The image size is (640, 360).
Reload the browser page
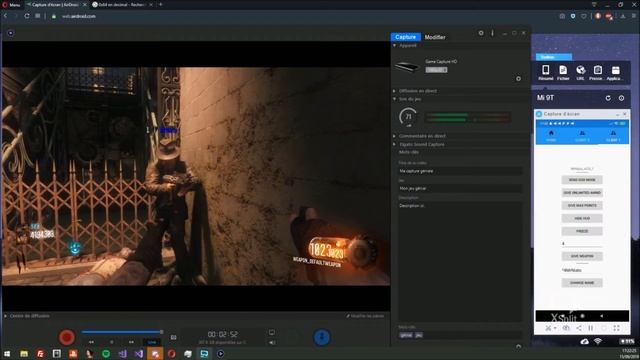27,16
